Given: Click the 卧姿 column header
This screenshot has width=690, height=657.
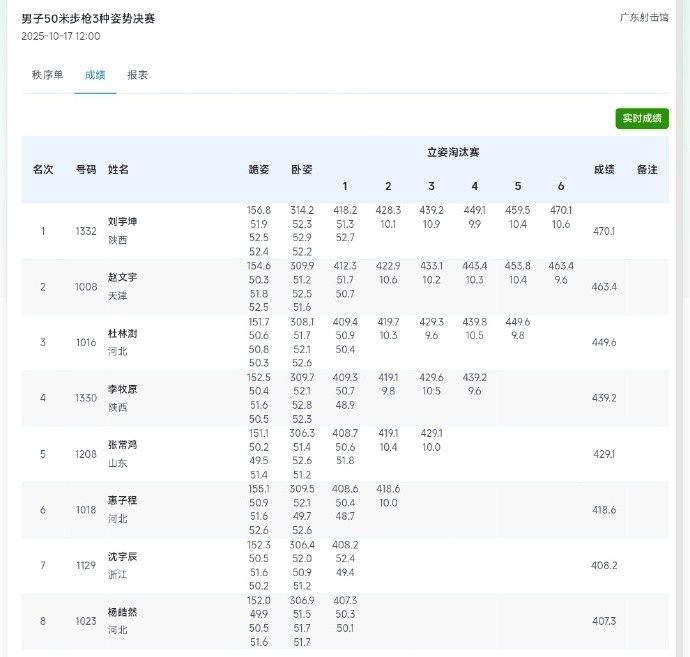Looking at the screenshot, I should click(301, 170).
